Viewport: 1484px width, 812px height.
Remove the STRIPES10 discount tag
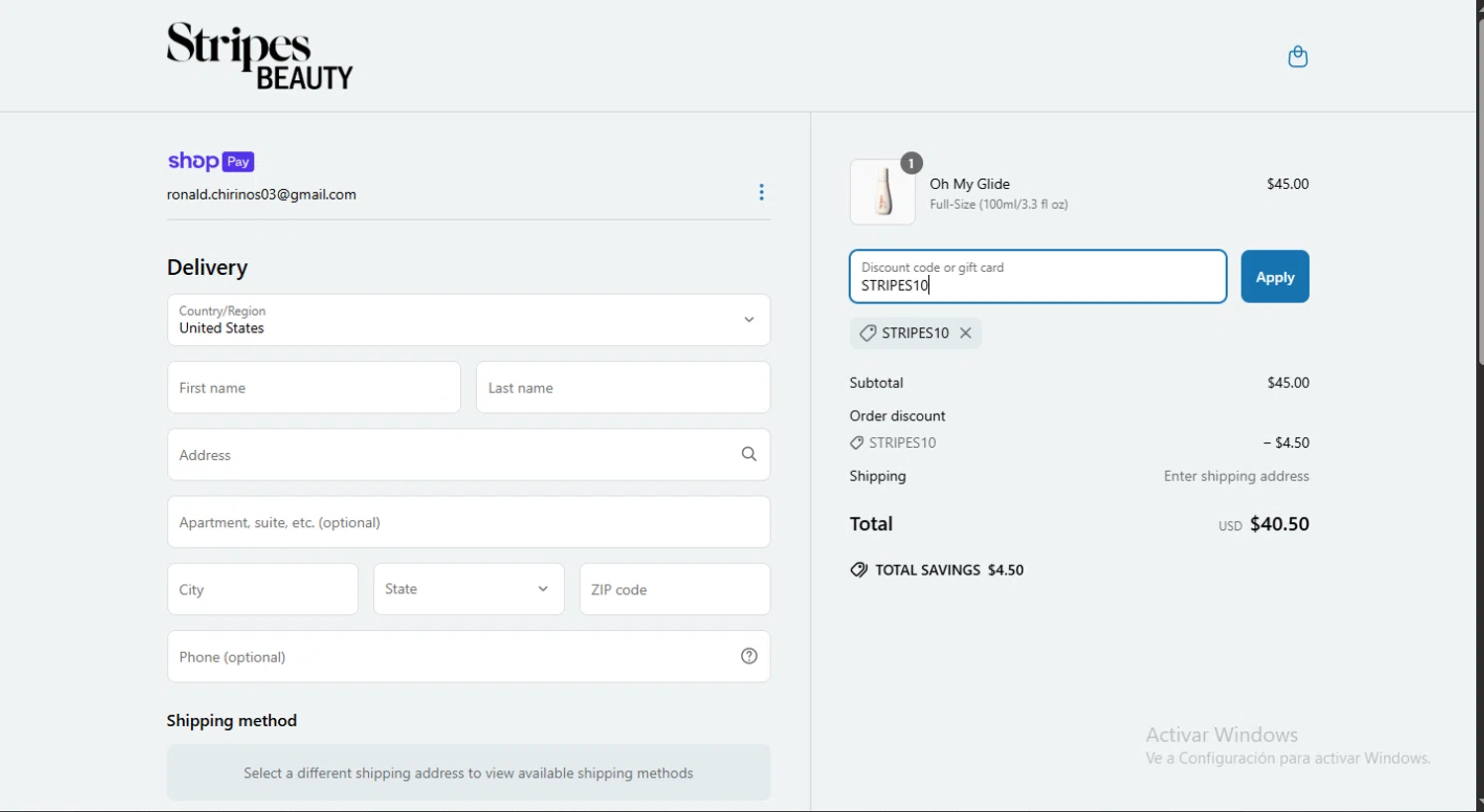[x=966, y=333]
